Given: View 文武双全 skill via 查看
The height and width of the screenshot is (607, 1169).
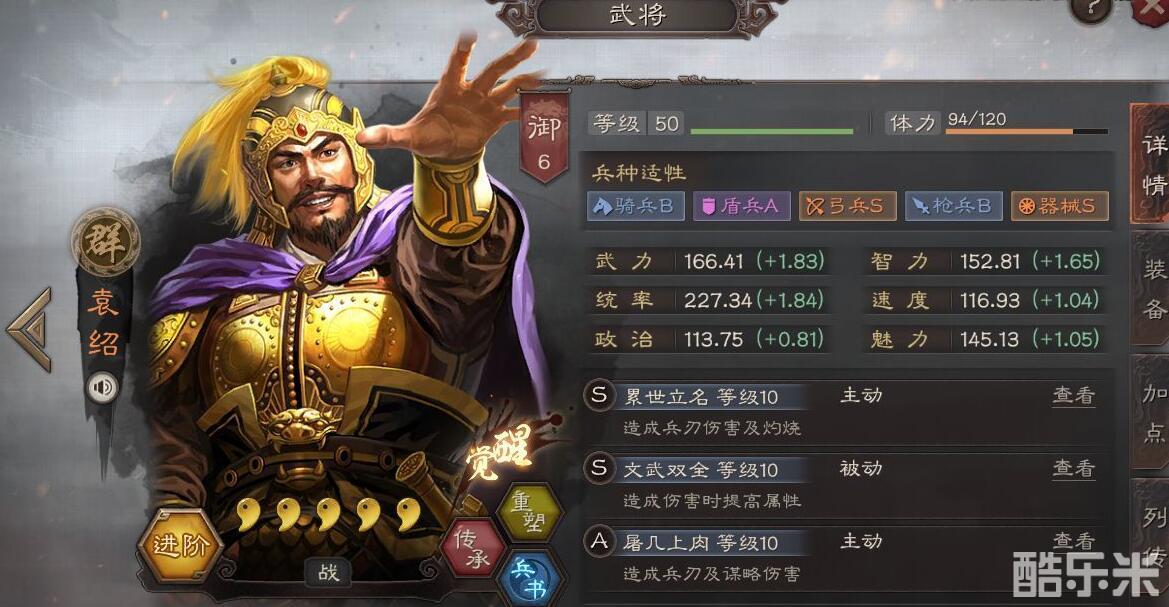Looking at the screenshot, I should point(1074,468).
